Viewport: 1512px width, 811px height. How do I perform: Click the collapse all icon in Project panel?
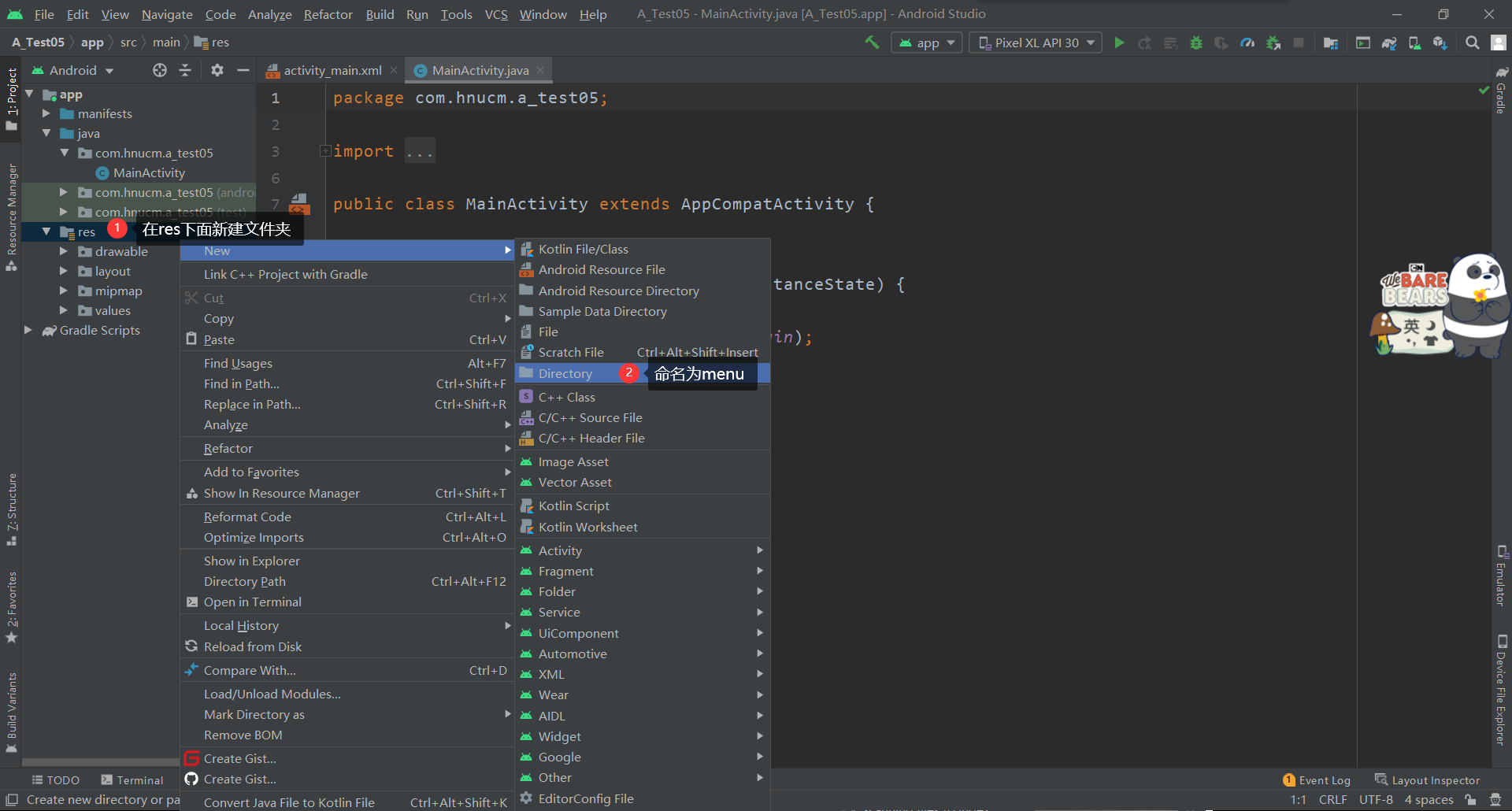click(185, 70)
